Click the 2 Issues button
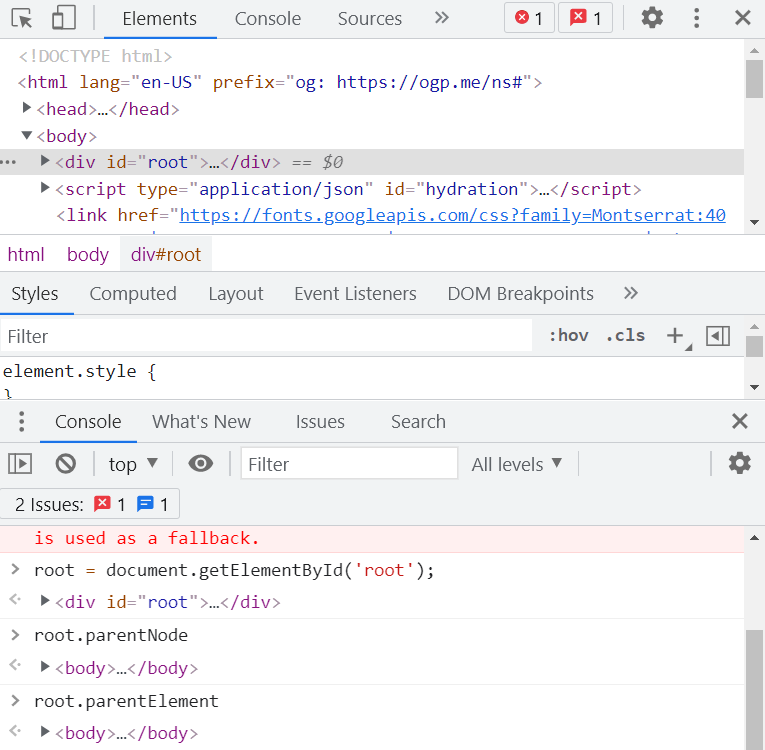 tap(90, 504)
